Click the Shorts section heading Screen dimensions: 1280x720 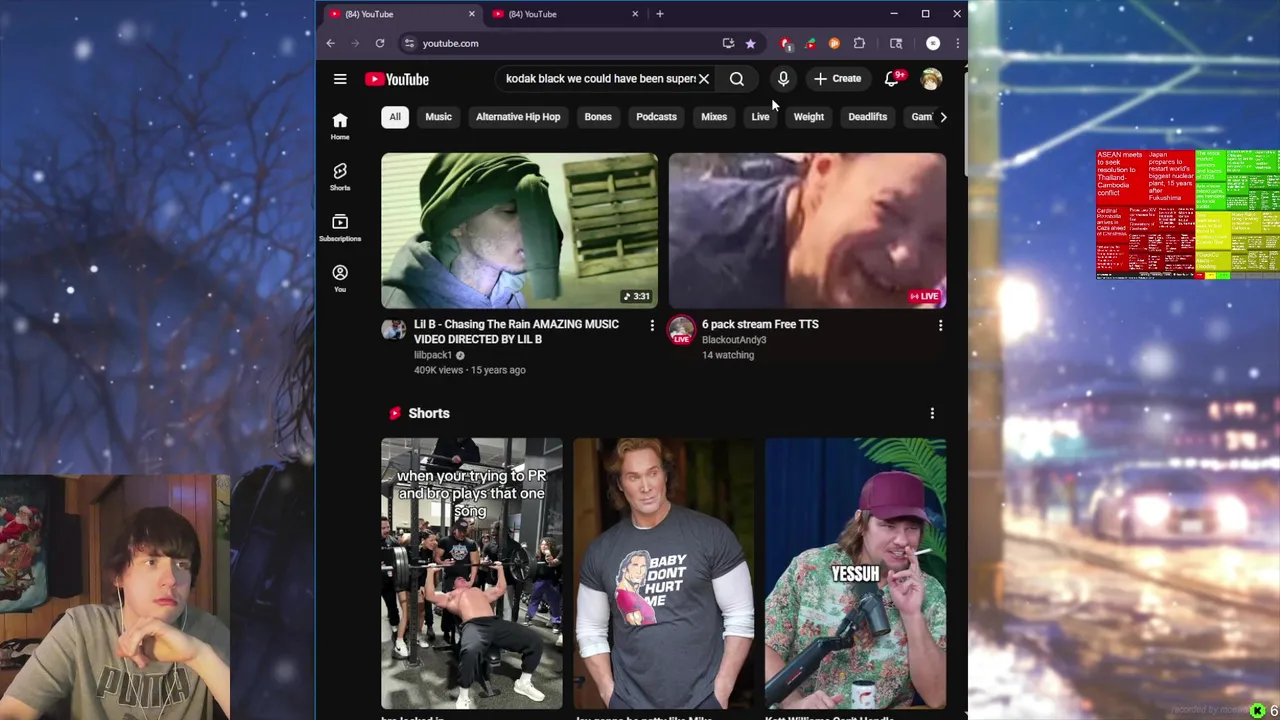pyautogui.click(x=429, y=413)
